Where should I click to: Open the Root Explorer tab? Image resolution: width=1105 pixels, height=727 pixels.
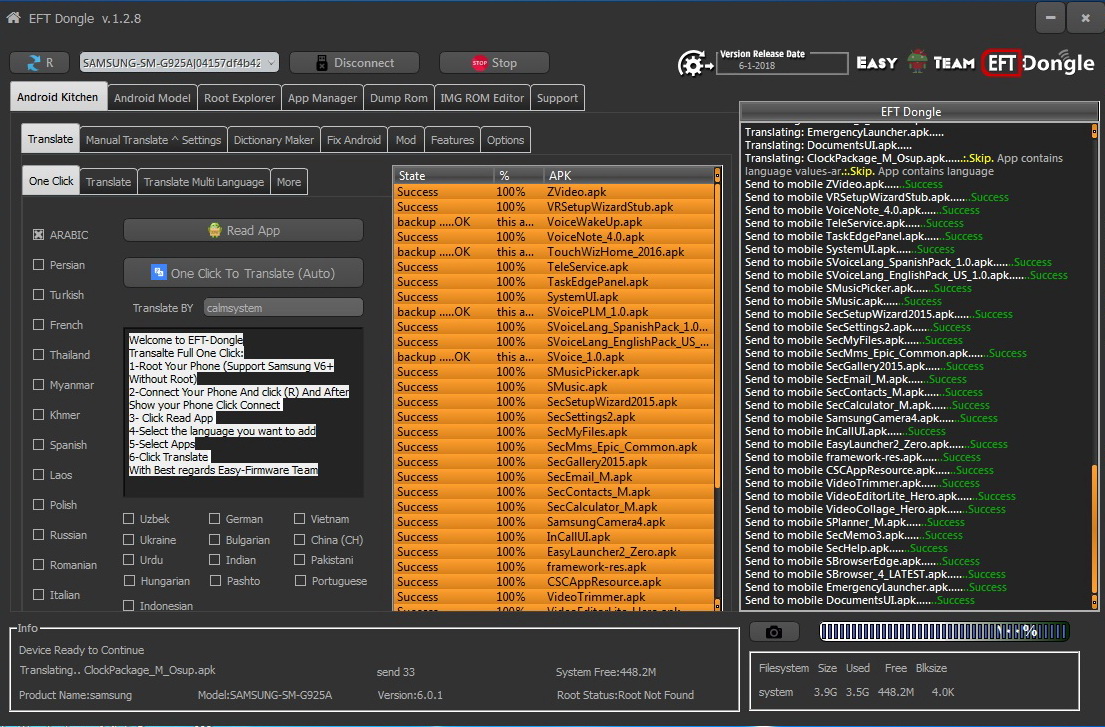click(240, 98)
